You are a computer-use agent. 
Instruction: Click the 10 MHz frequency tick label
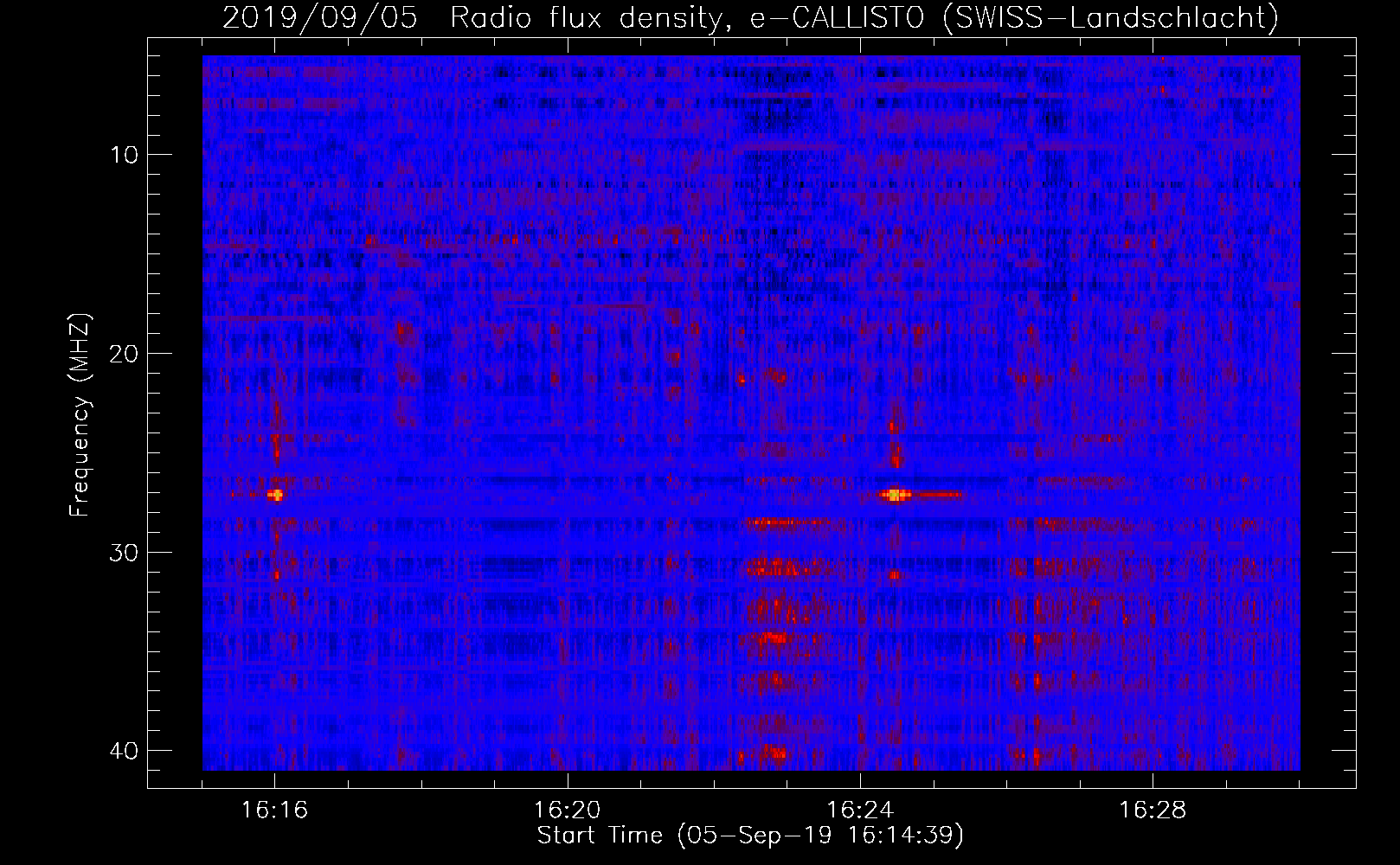tap(125, 155)
